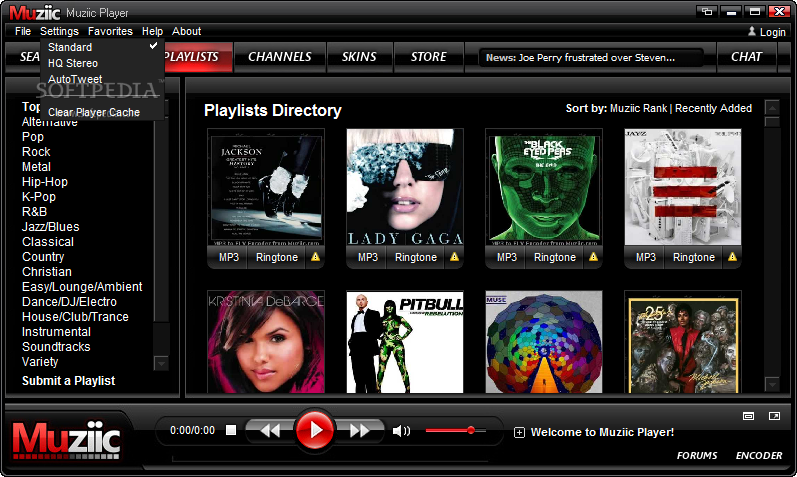Open the FORUMS link
The height and width of the screenshot is (477, 797).
[697, 455]
